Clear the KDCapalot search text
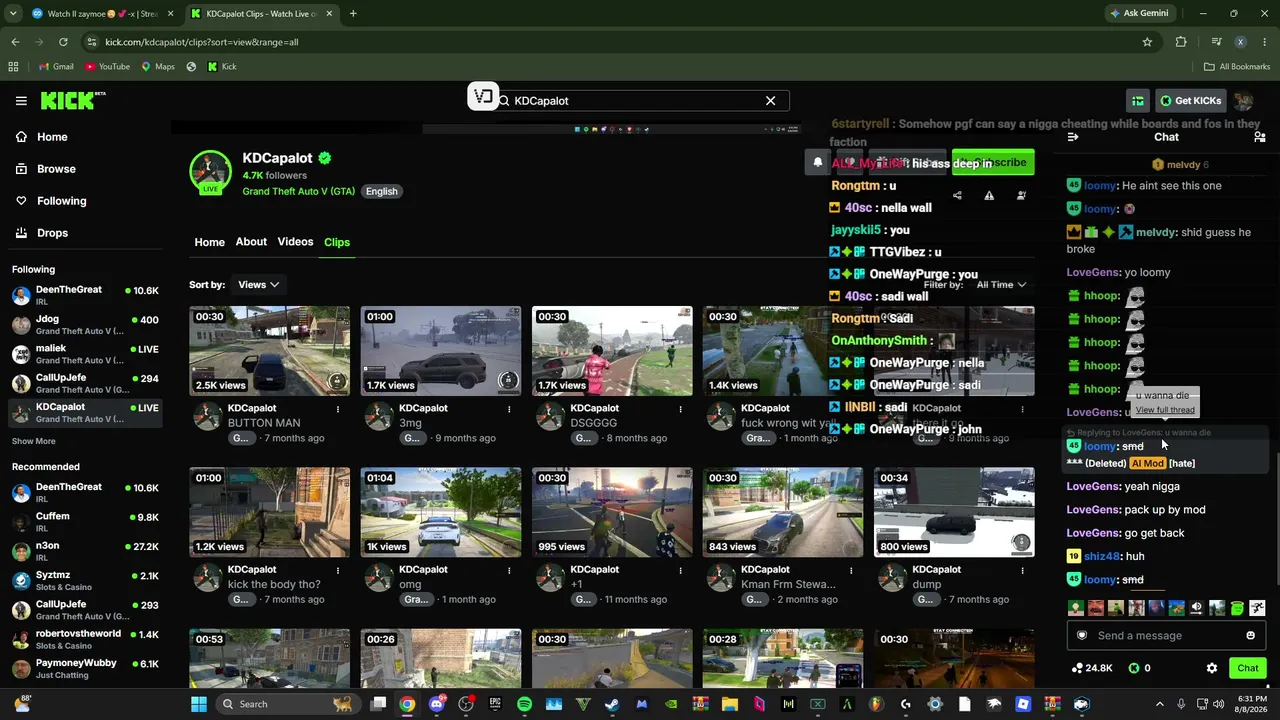The height and width of the screenshot is (720, 1280). click(770, 101)
